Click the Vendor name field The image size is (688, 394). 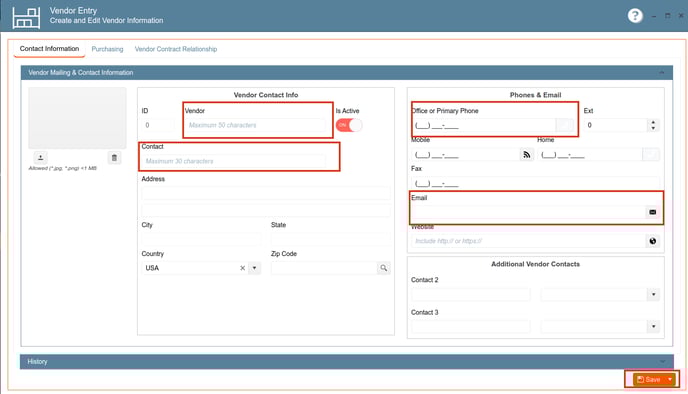255,125
